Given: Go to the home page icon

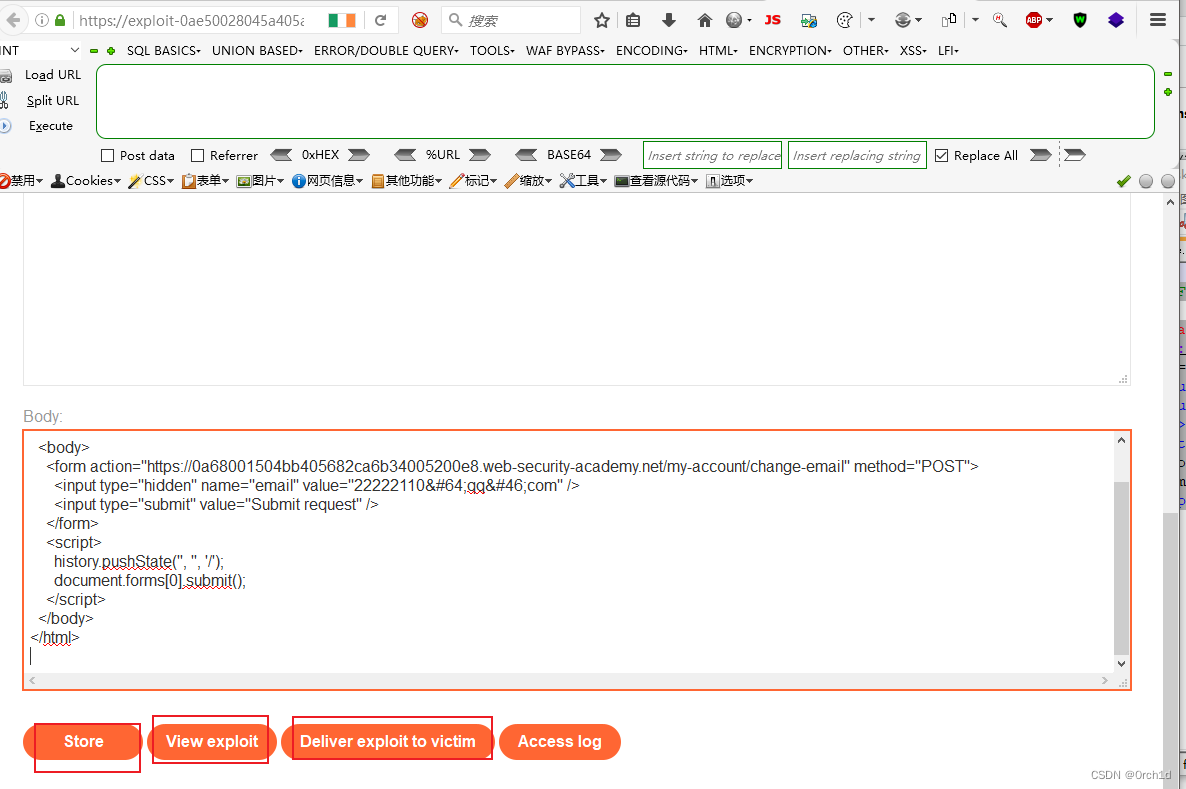Looking at the screenshot, I should coord(704,20).
